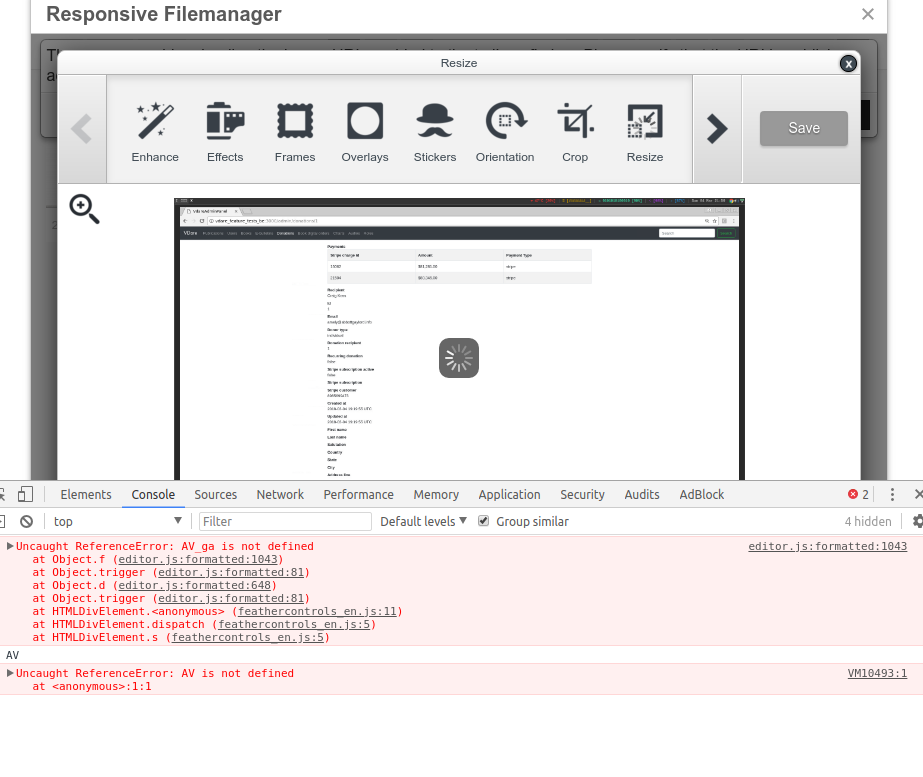The height and width of the screenshot is (777, 923).
Task: Open DevTools settings via the gear icon
Action: coord(917,521)
